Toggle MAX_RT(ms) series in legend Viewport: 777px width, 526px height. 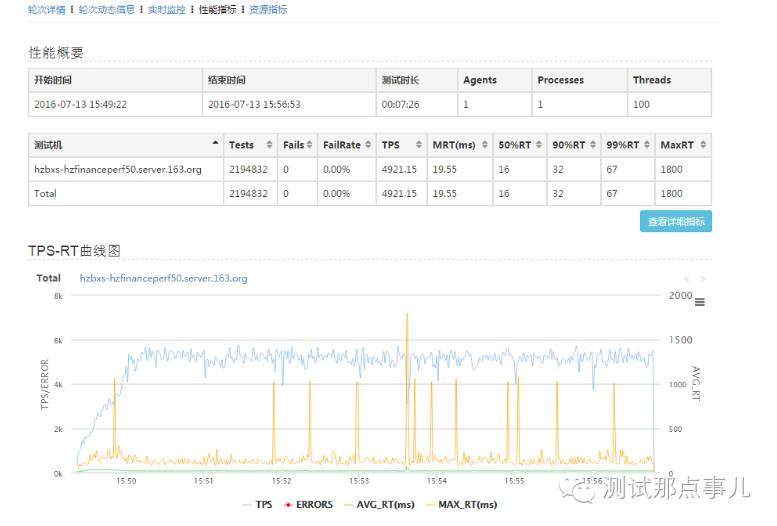[461, 505]
